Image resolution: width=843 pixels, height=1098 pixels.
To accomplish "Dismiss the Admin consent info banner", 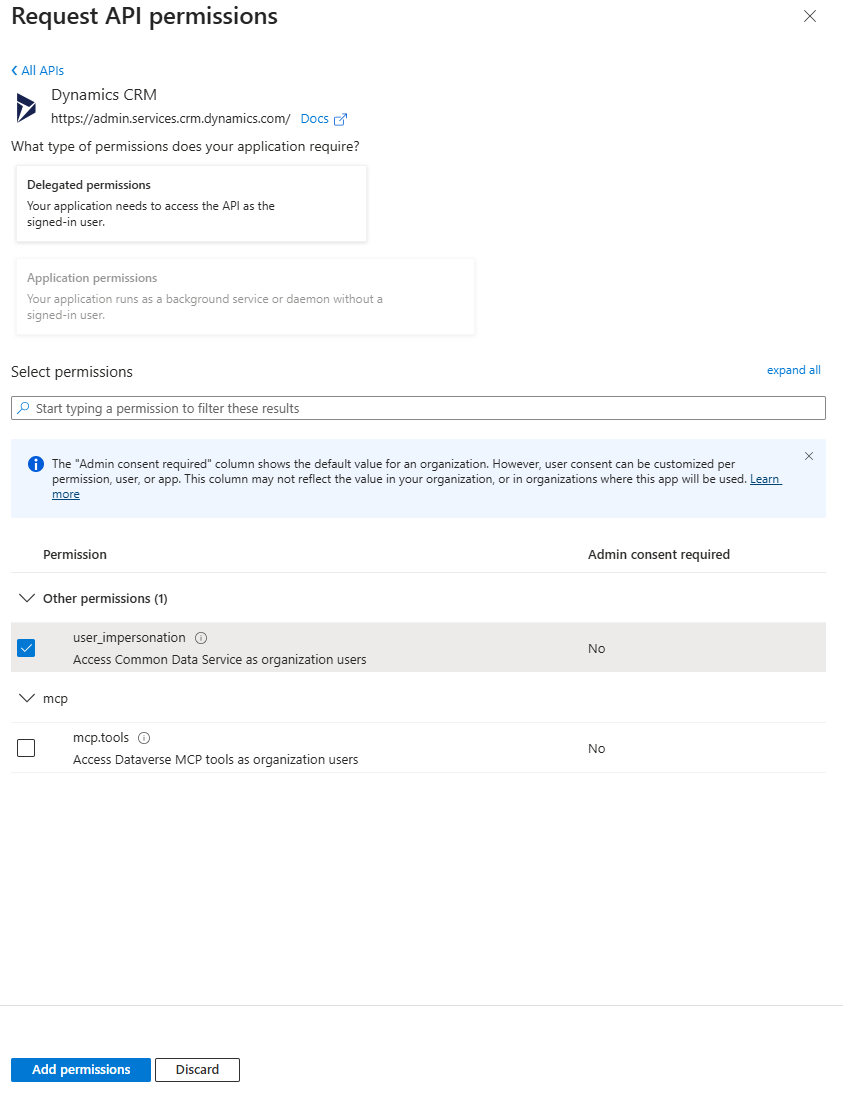I will 809,456.
